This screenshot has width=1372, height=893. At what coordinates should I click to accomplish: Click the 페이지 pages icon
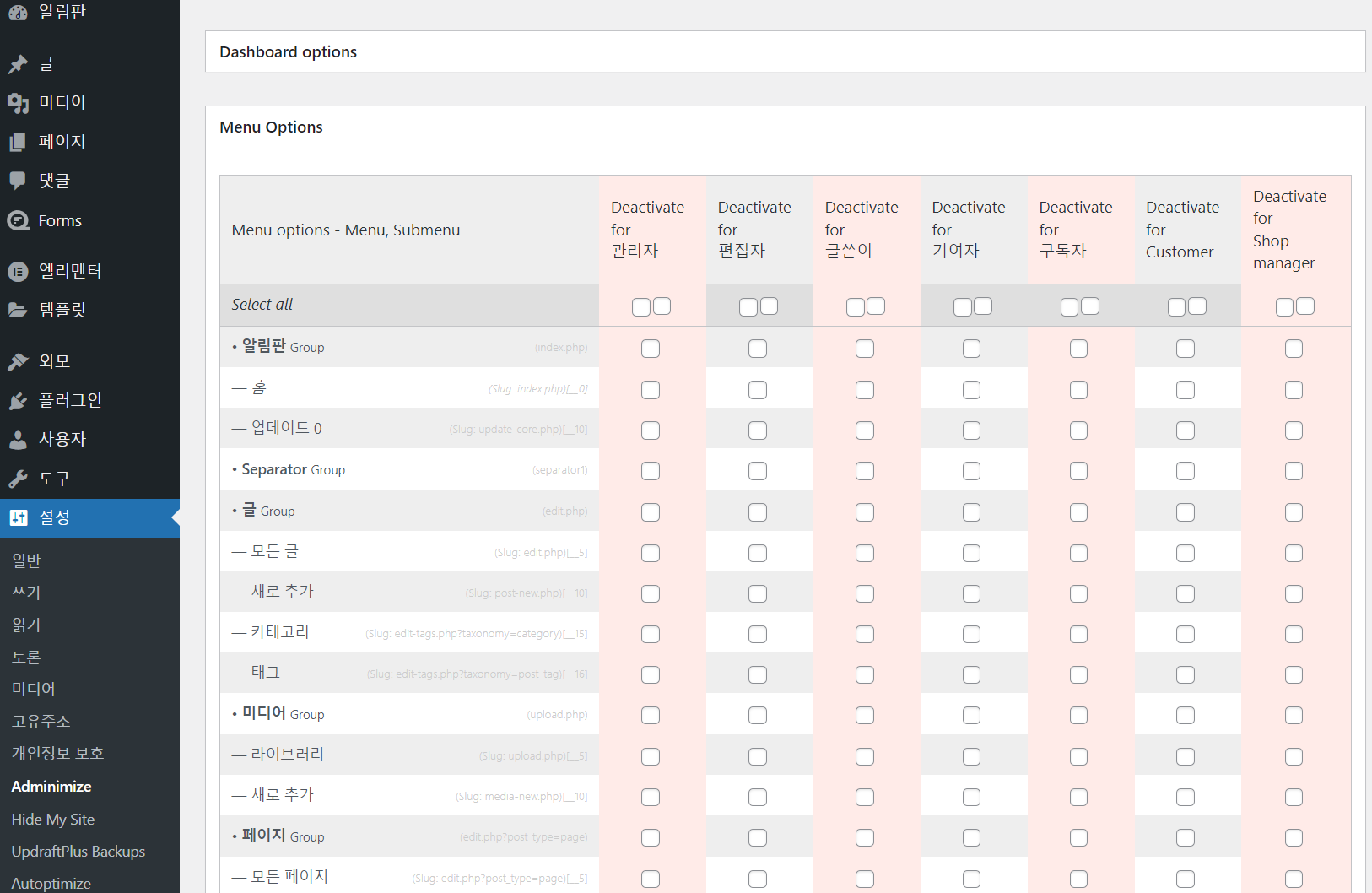pos(18,142)
